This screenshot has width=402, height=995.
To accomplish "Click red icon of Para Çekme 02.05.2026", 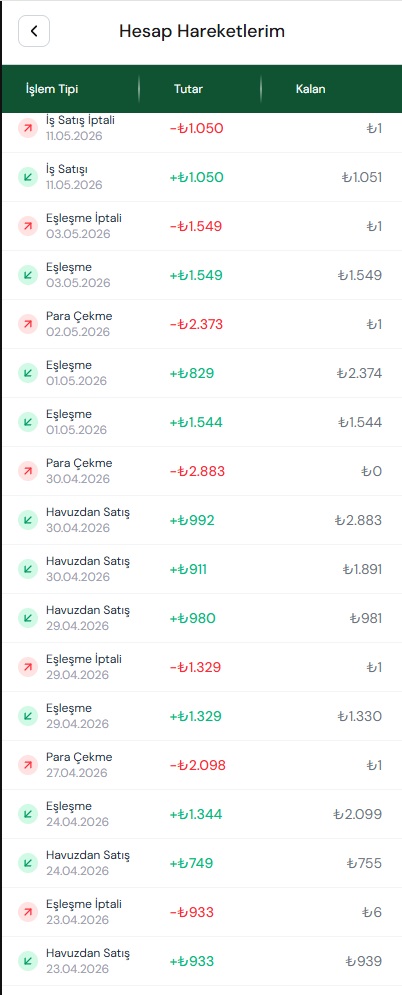I will (28, 324).
